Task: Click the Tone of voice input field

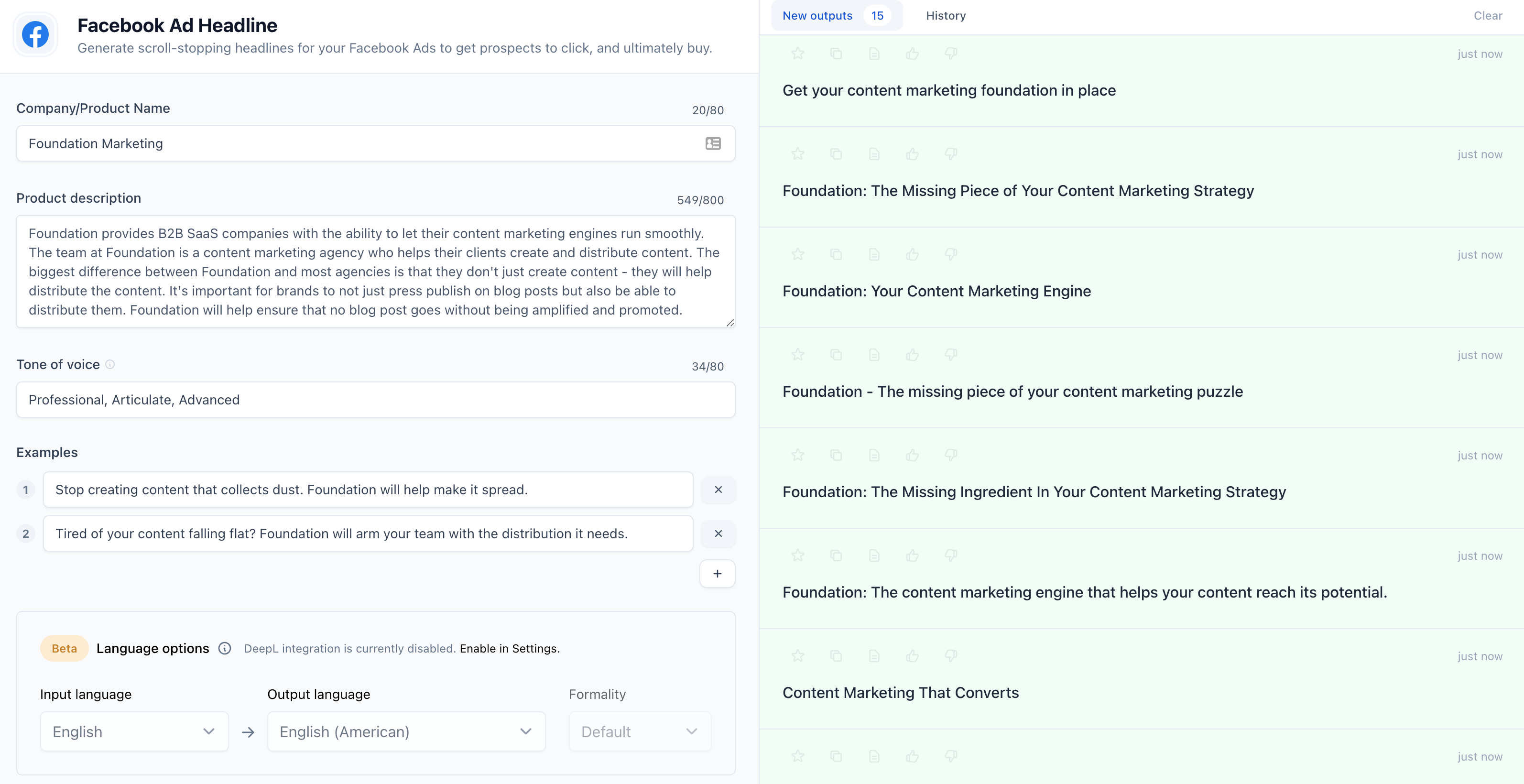Action: pos(376,400)
